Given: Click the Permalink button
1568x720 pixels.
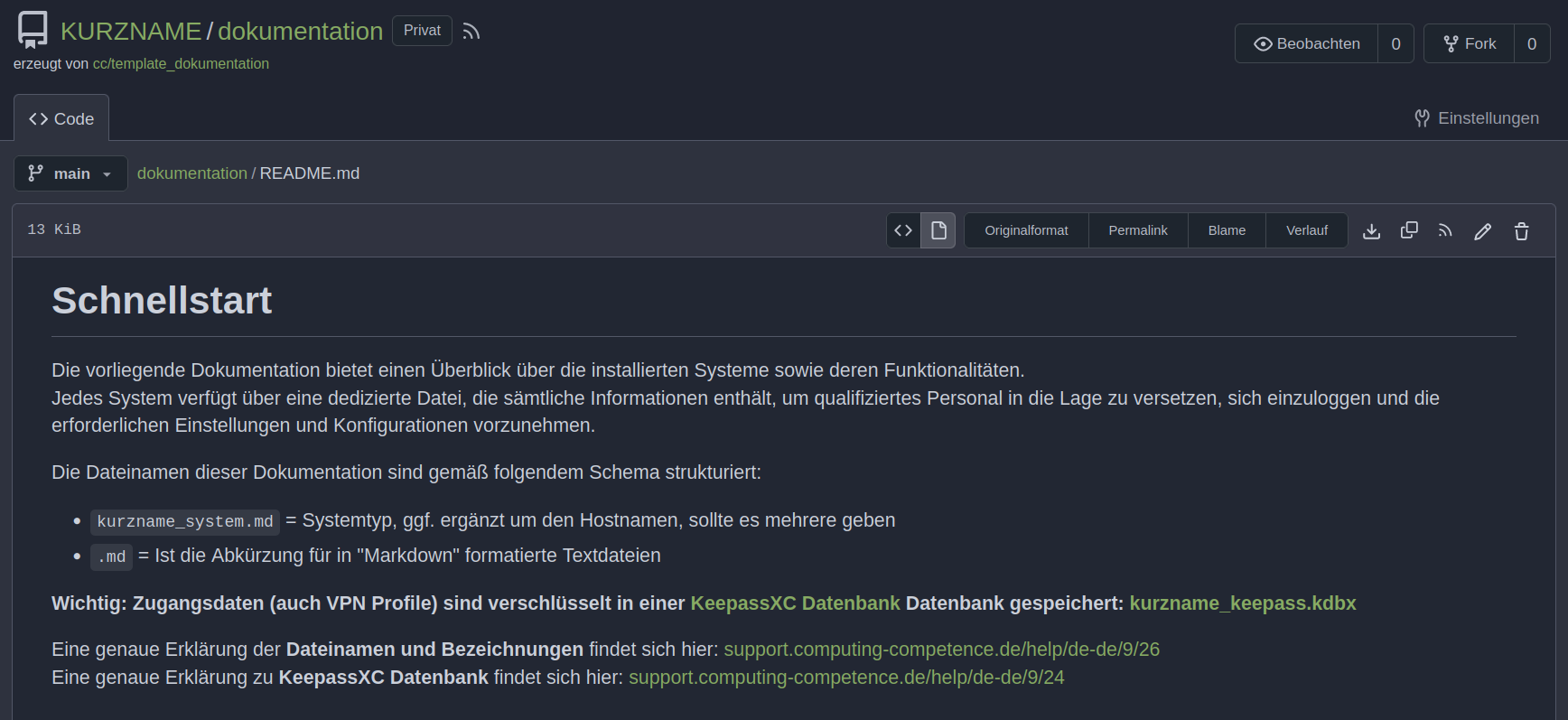Looking at the screenshot, I should [1138, 230].
